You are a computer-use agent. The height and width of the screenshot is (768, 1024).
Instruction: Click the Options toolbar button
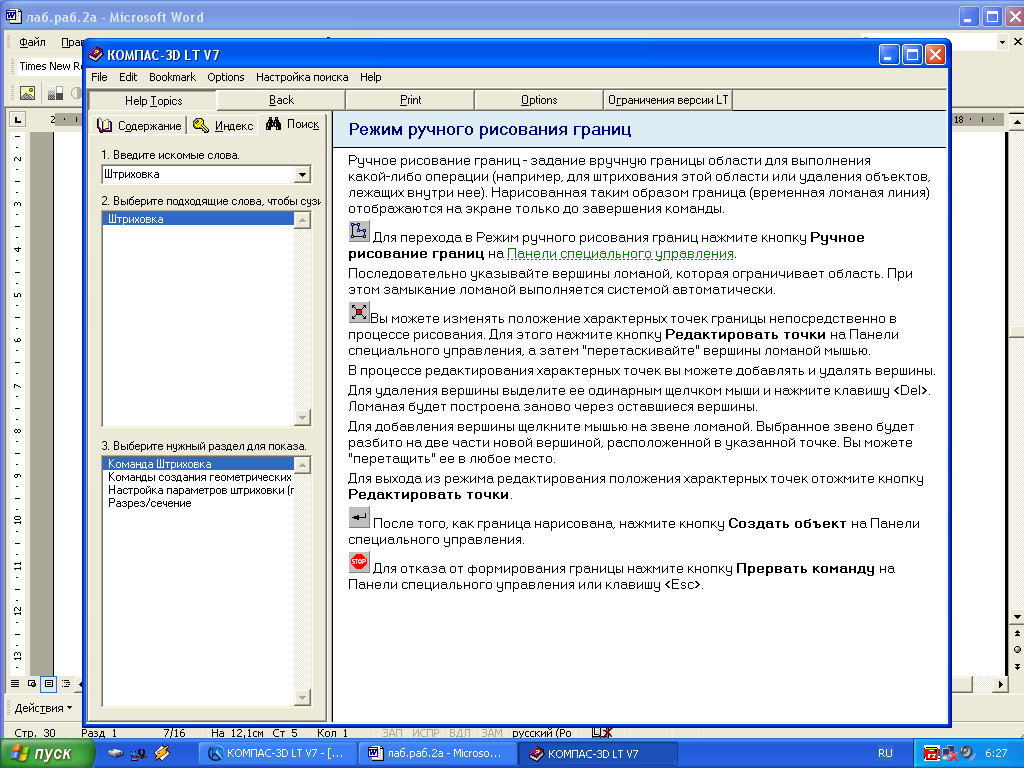[x=539, y=100]
